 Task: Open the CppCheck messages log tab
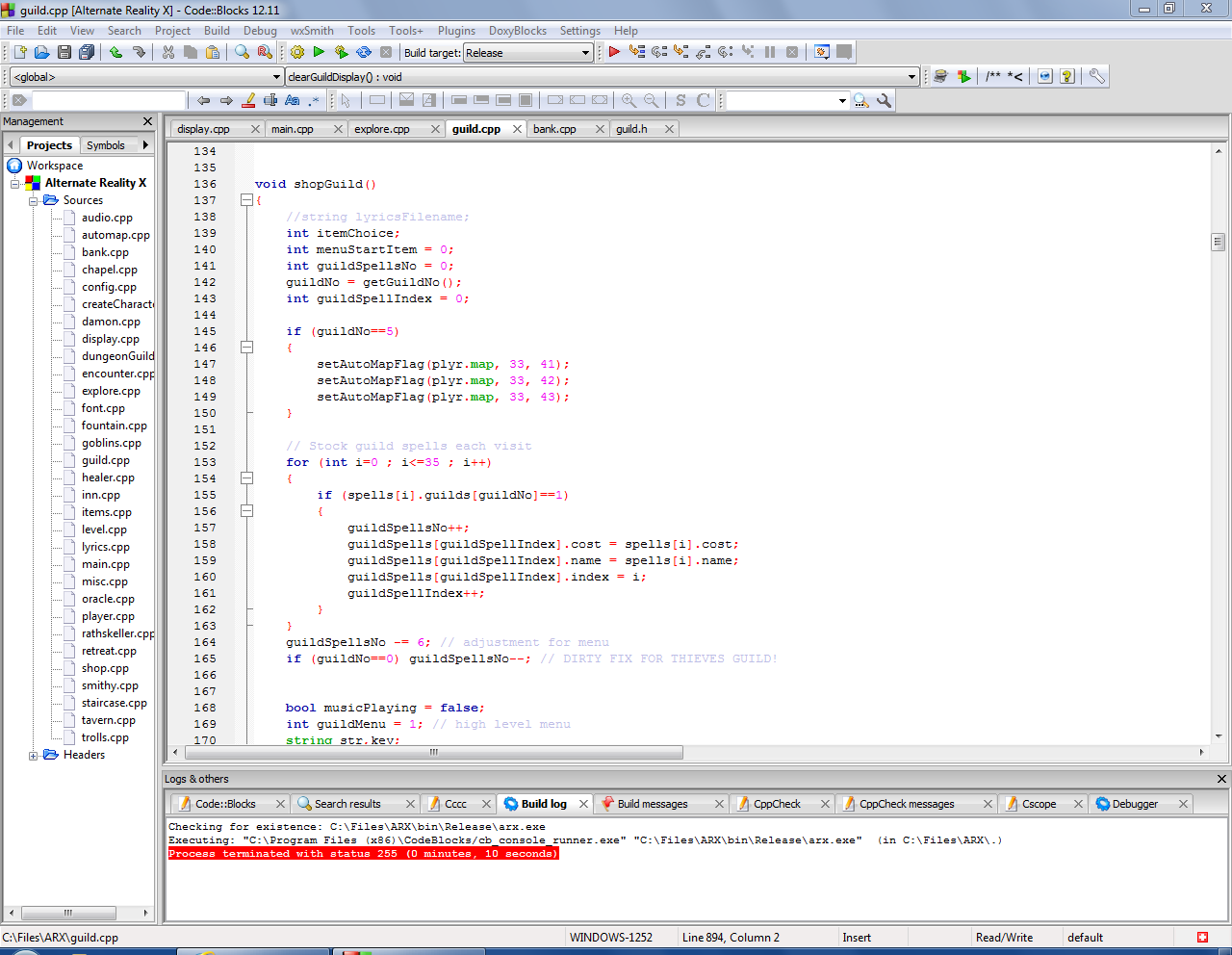pos(907,804)
